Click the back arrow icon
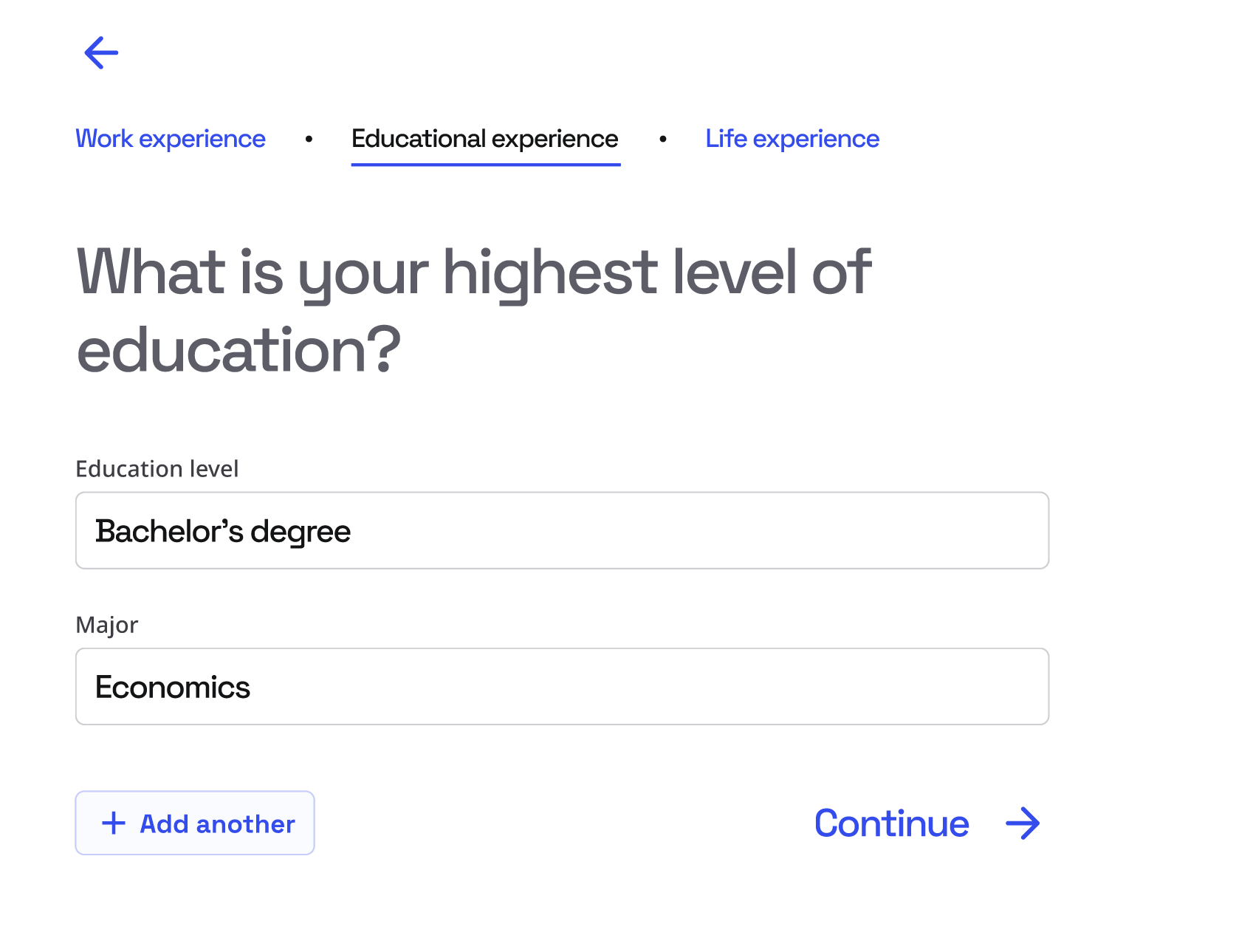 pyautogui.click(x=101, y=53)
